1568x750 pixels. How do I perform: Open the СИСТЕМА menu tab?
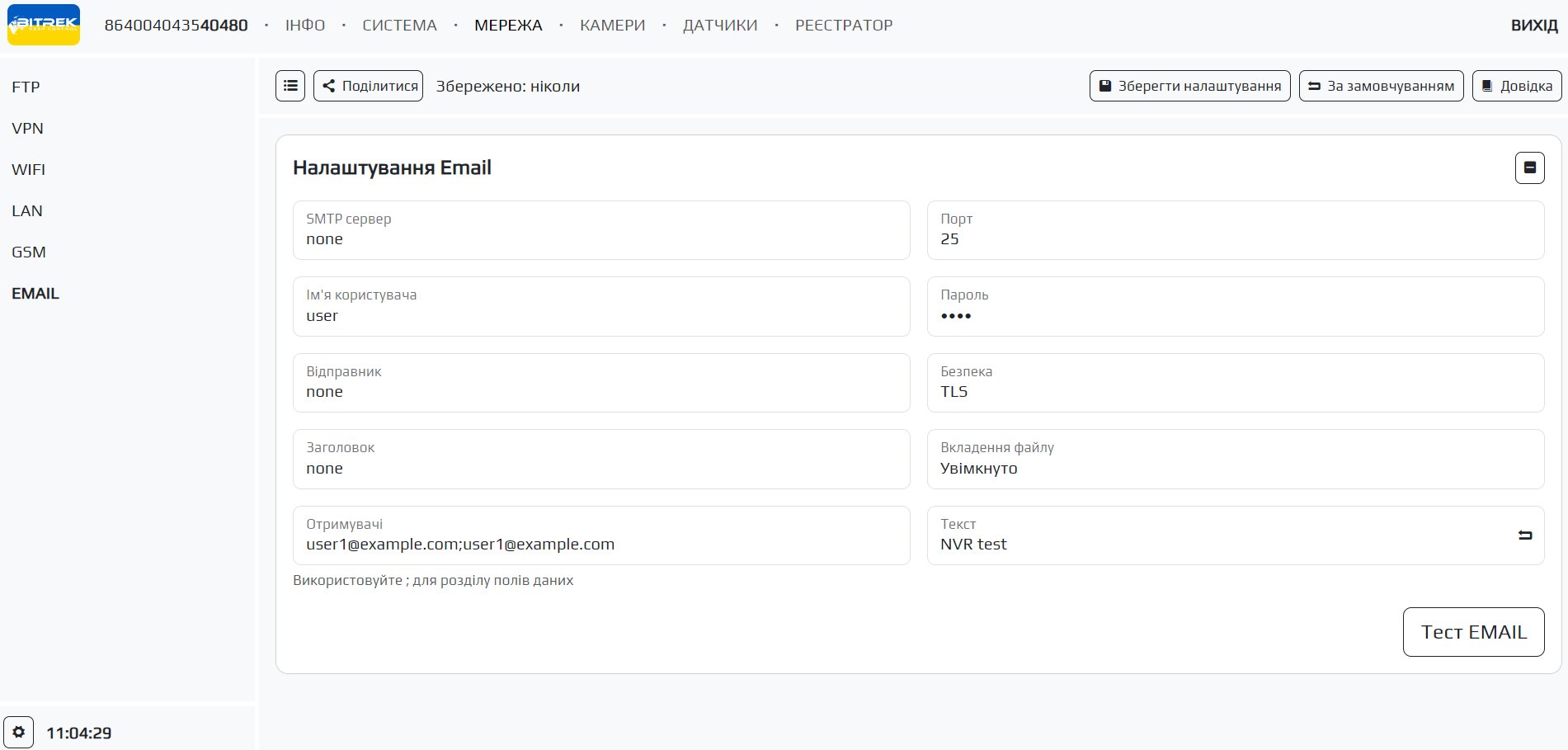click(399, 26)
